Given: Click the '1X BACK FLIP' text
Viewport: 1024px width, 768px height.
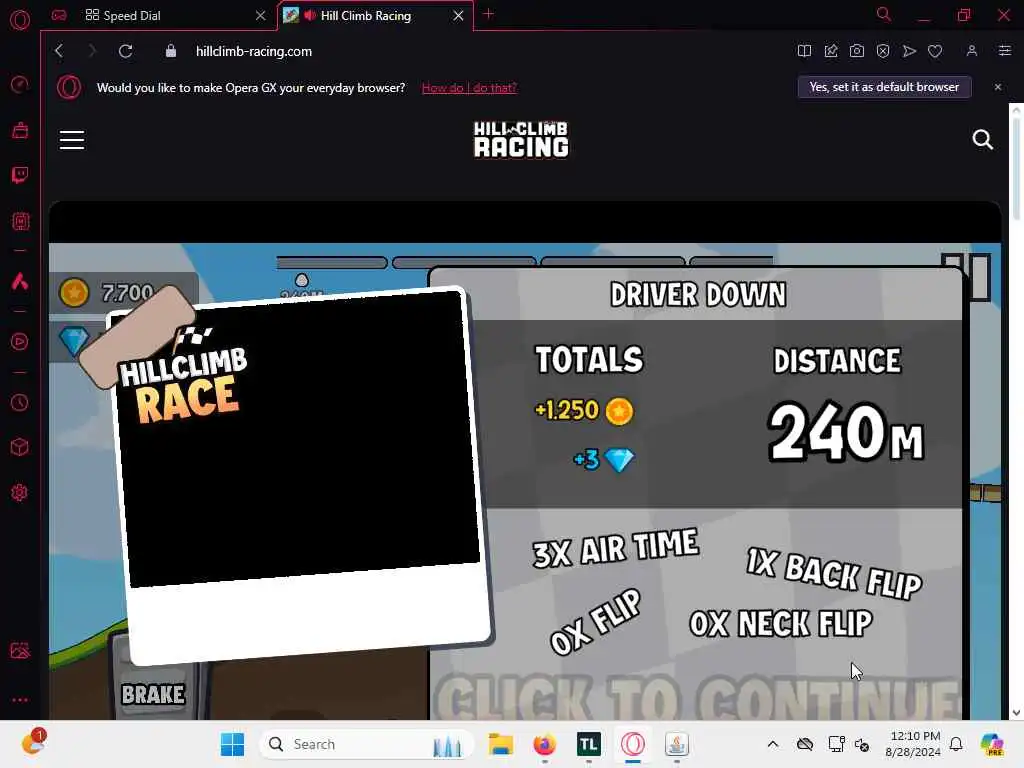Looking at the screenshot, I should [834, 574].
